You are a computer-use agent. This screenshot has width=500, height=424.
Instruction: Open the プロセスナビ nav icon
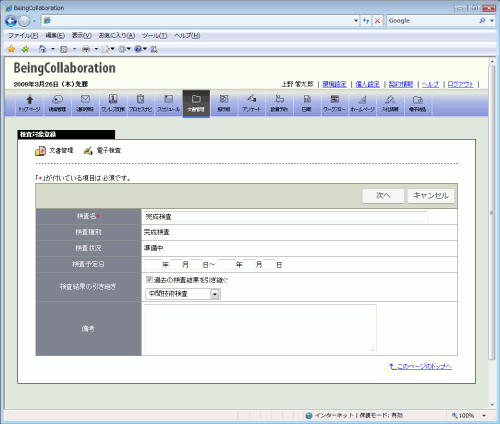[x=141, y=104]
